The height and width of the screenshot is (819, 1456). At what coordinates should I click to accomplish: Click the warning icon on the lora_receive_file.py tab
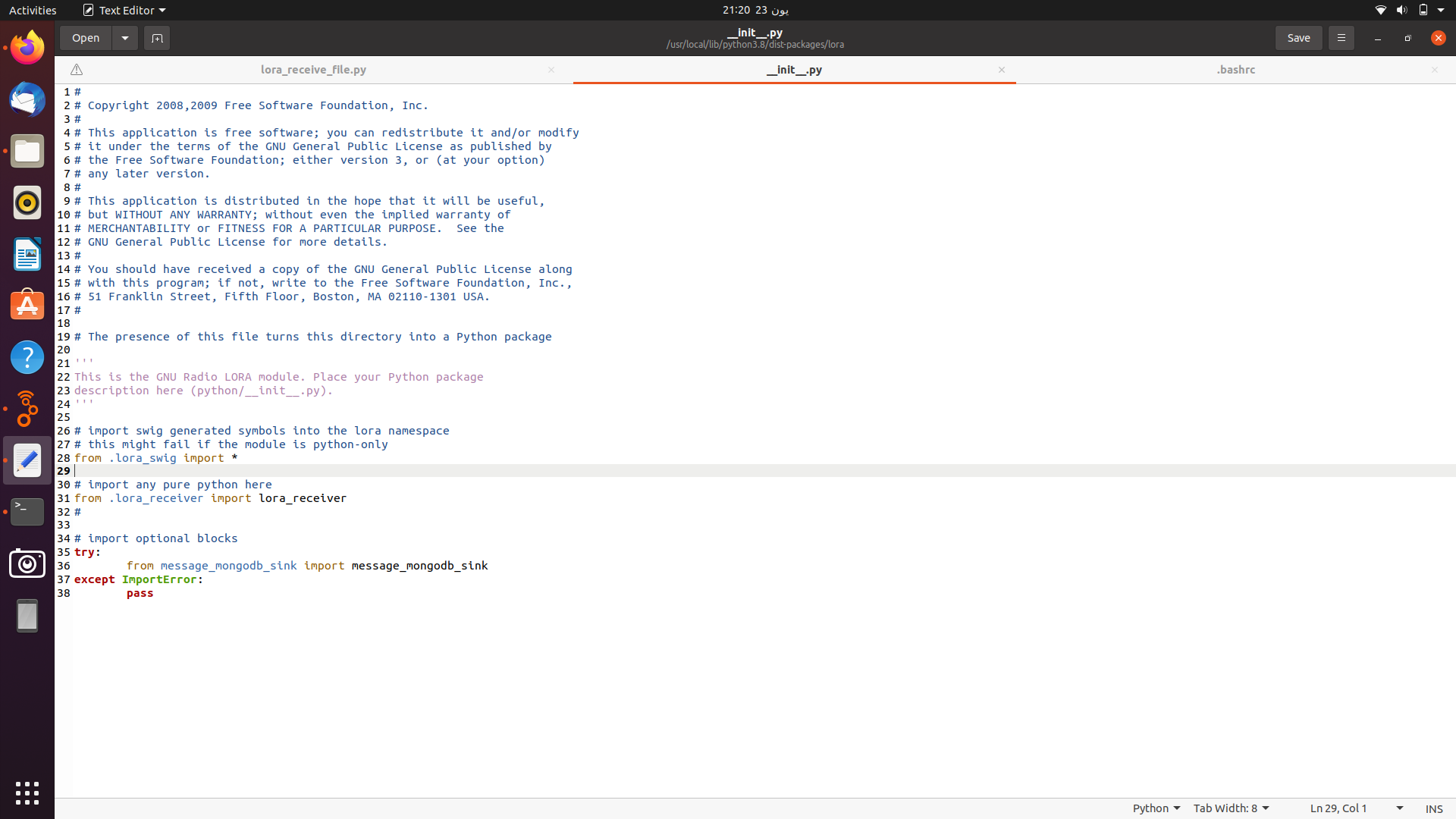[76, 69]
